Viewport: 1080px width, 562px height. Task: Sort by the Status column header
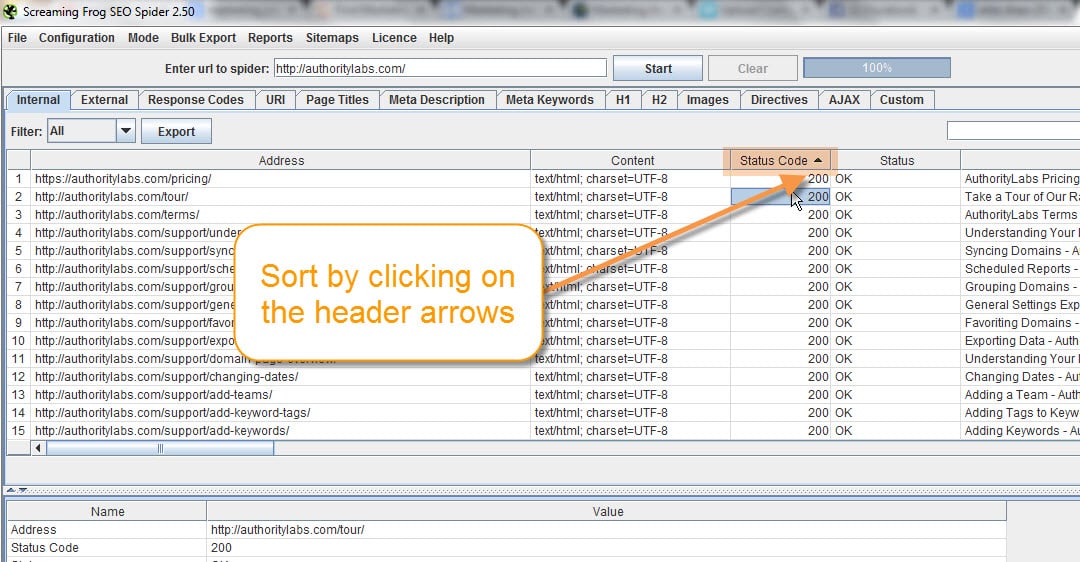coord(896,160)
